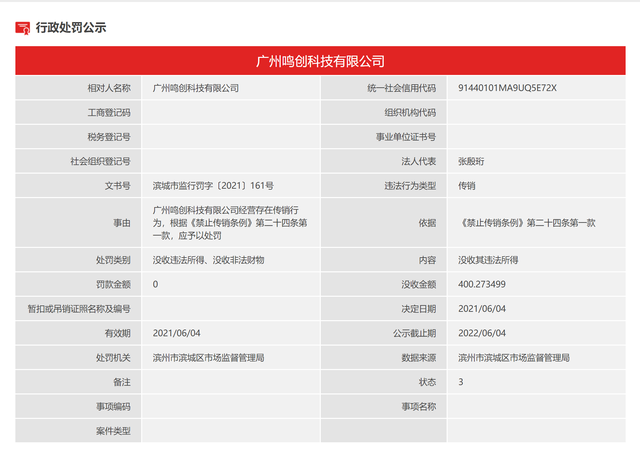Click 滨州市滨城区市场监督管理局 in the 处罚机关 row
The image size is (640, 456).
(x=209, y=358)
